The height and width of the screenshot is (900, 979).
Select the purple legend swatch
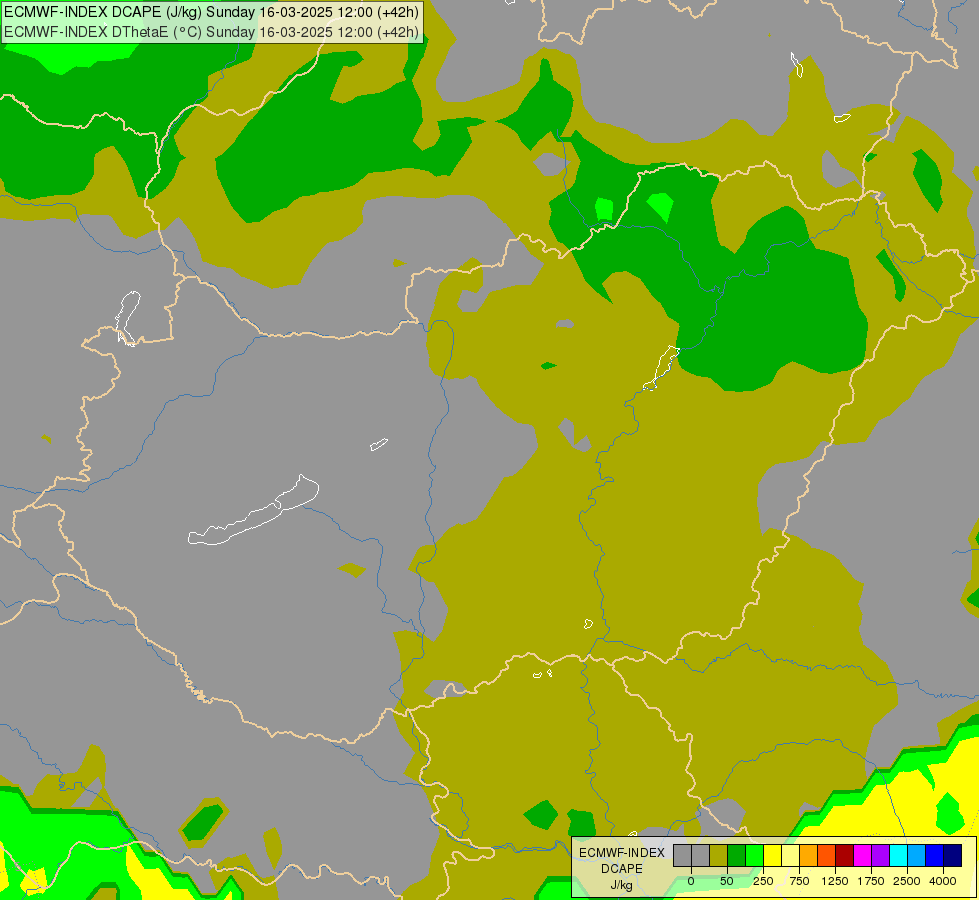tap(880, 856)
